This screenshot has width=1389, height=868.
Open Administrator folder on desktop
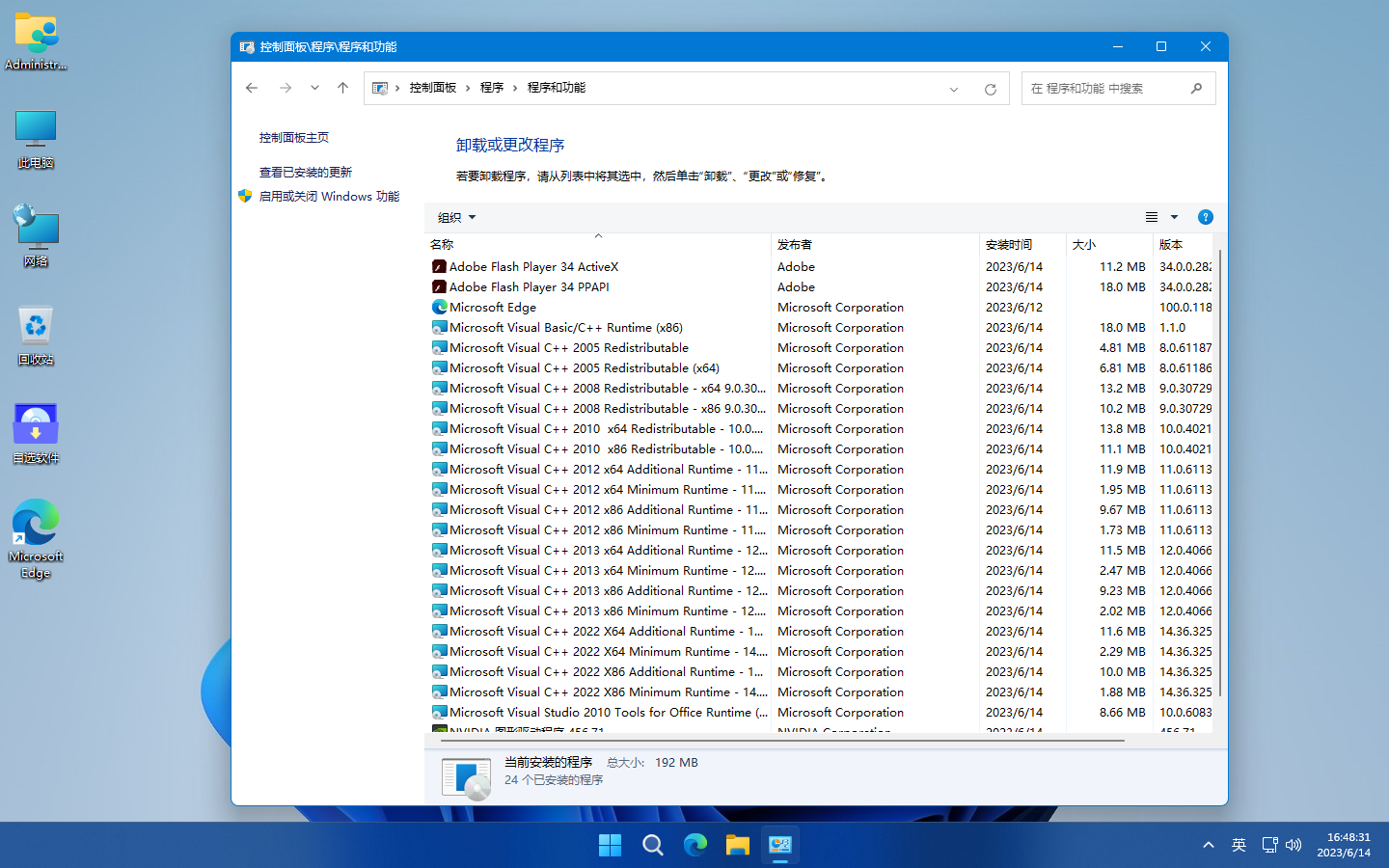tap(36, 41)
